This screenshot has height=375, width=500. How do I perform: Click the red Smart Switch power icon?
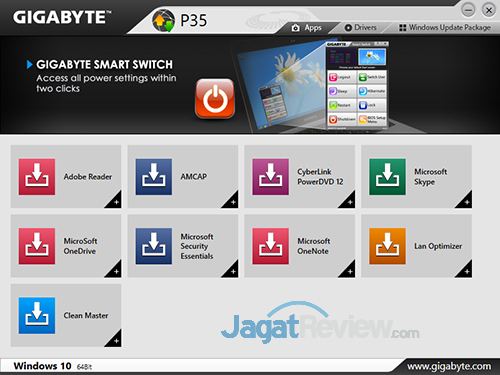point(215,99)
